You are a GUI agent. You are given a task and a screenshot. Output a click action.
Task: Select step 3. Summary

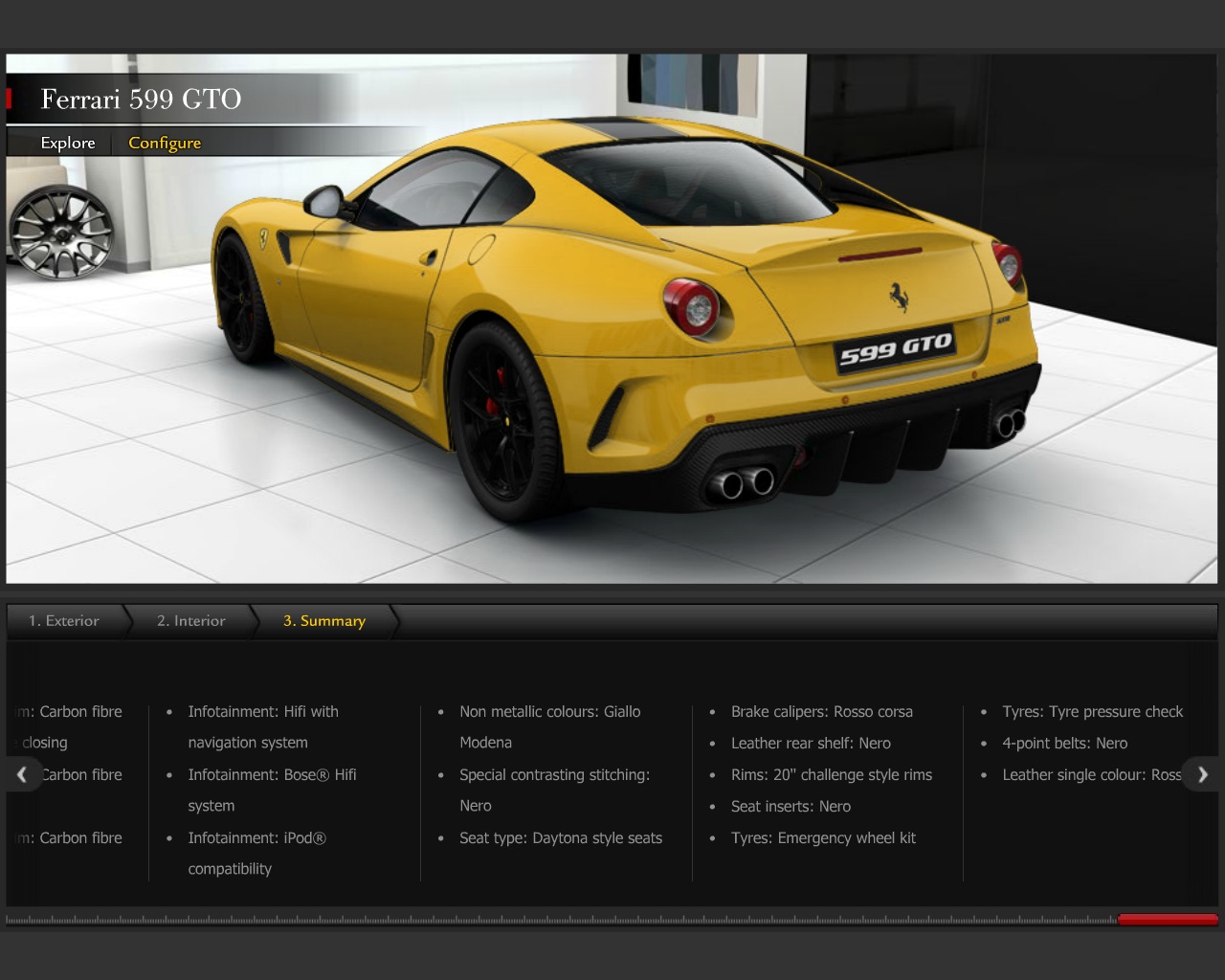[x=324, y=621]
